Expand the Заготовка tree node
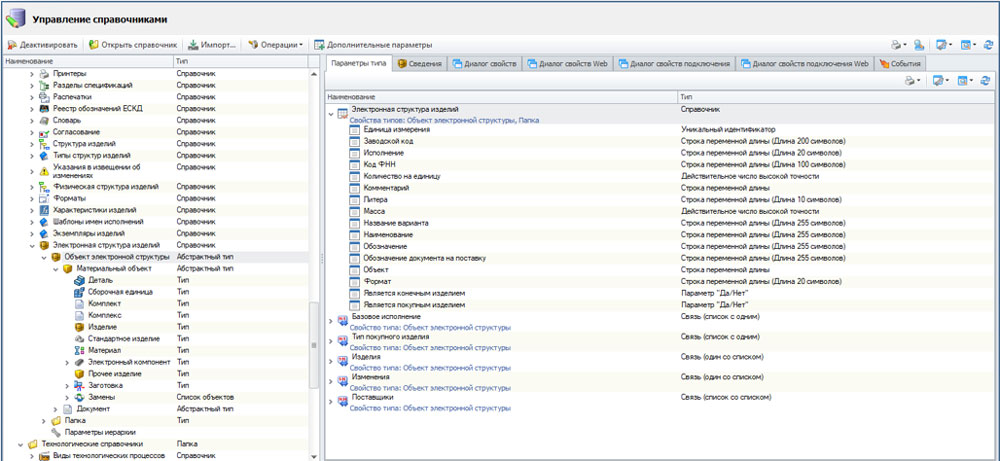The image size is (1000, 461). click(67, 385)
